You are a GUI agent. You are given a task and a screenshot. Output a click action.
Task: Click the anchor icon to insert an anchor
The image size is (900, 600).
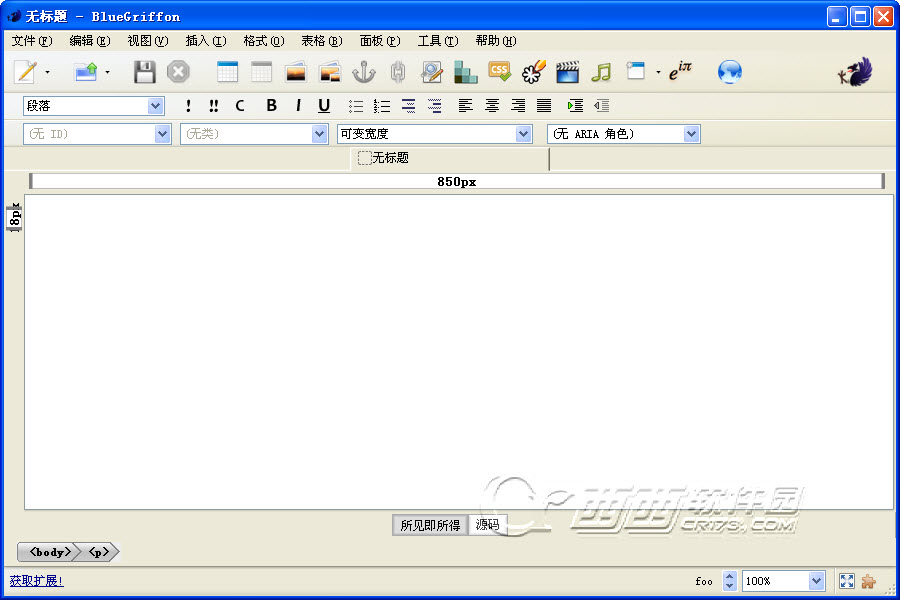click(364, 72)
